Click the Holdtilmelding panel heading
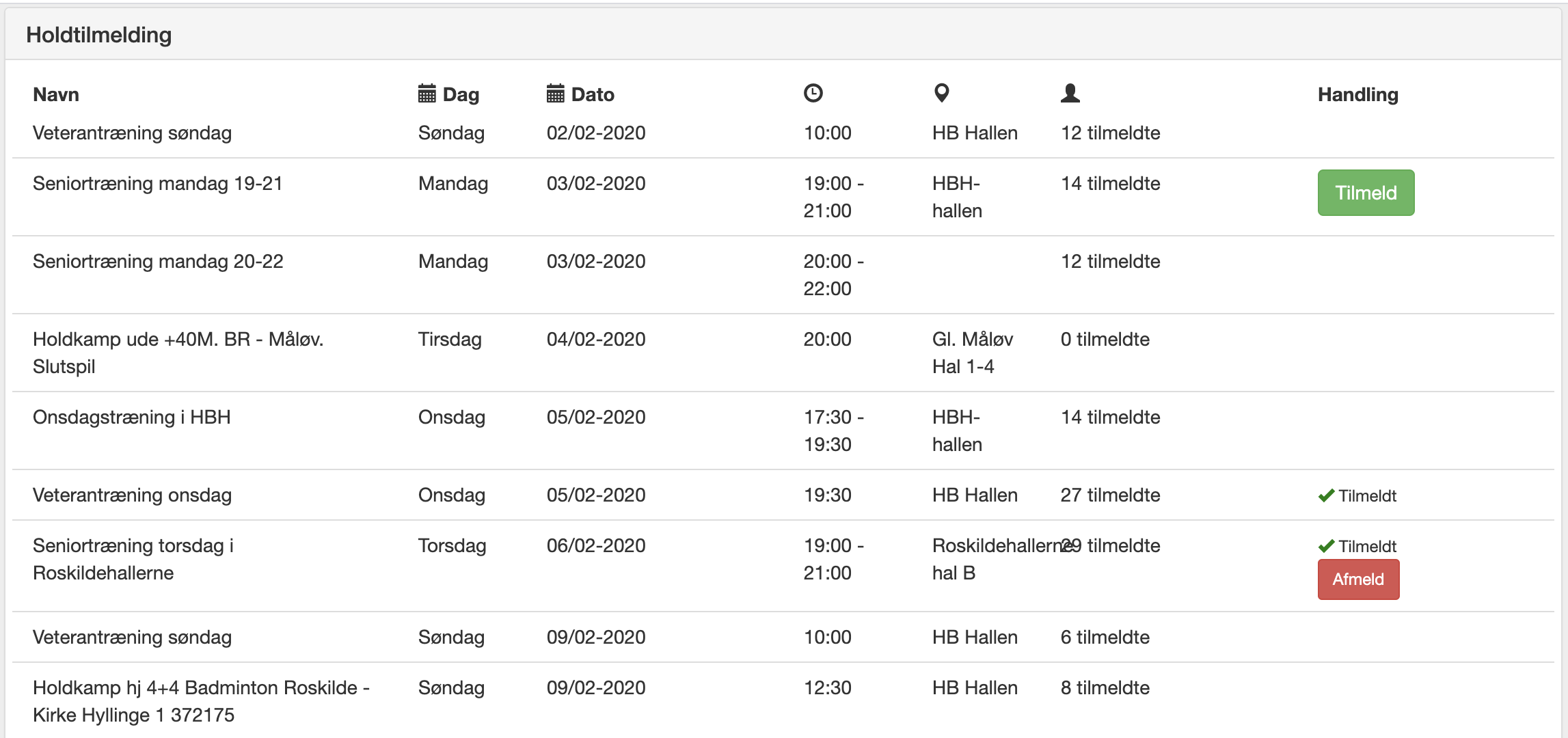 99,35
